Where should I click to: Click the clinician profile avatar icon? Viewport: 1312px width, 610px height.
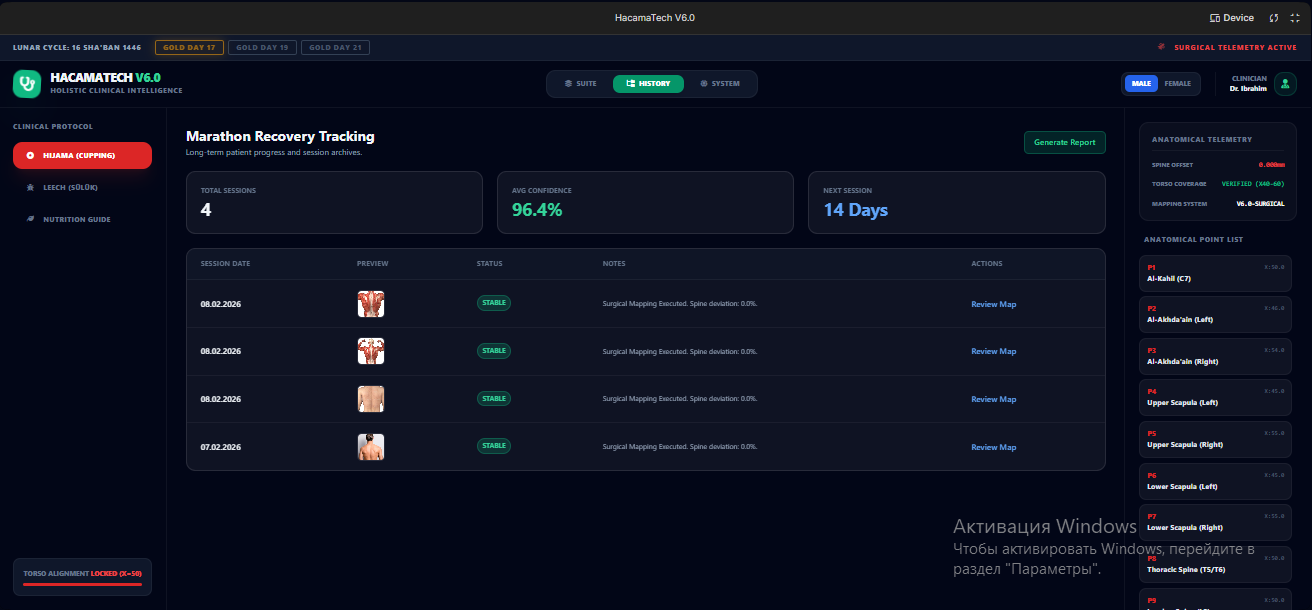point(1287,84)
